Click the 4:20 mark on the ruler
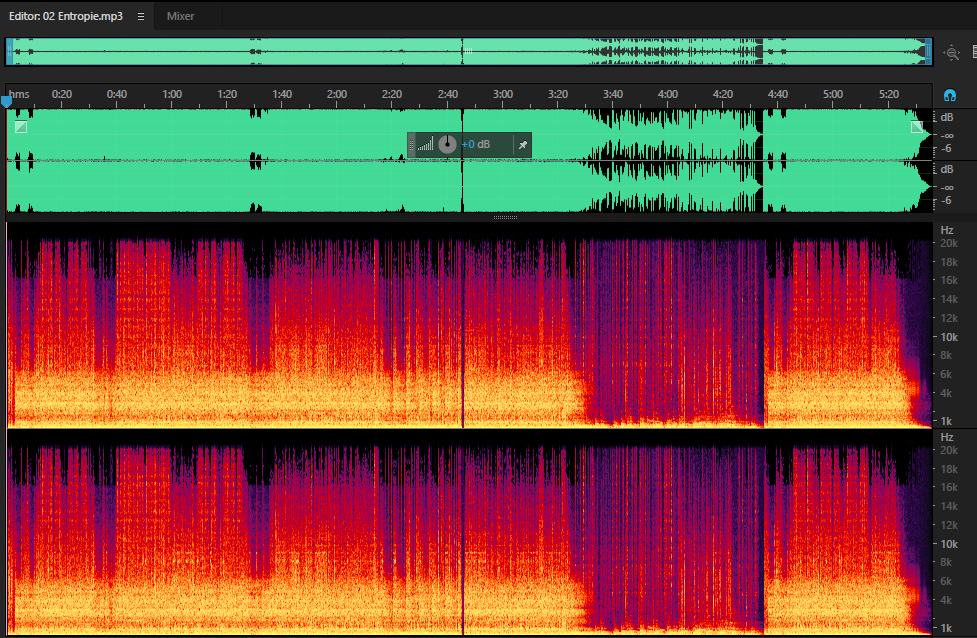 [722, 94]
